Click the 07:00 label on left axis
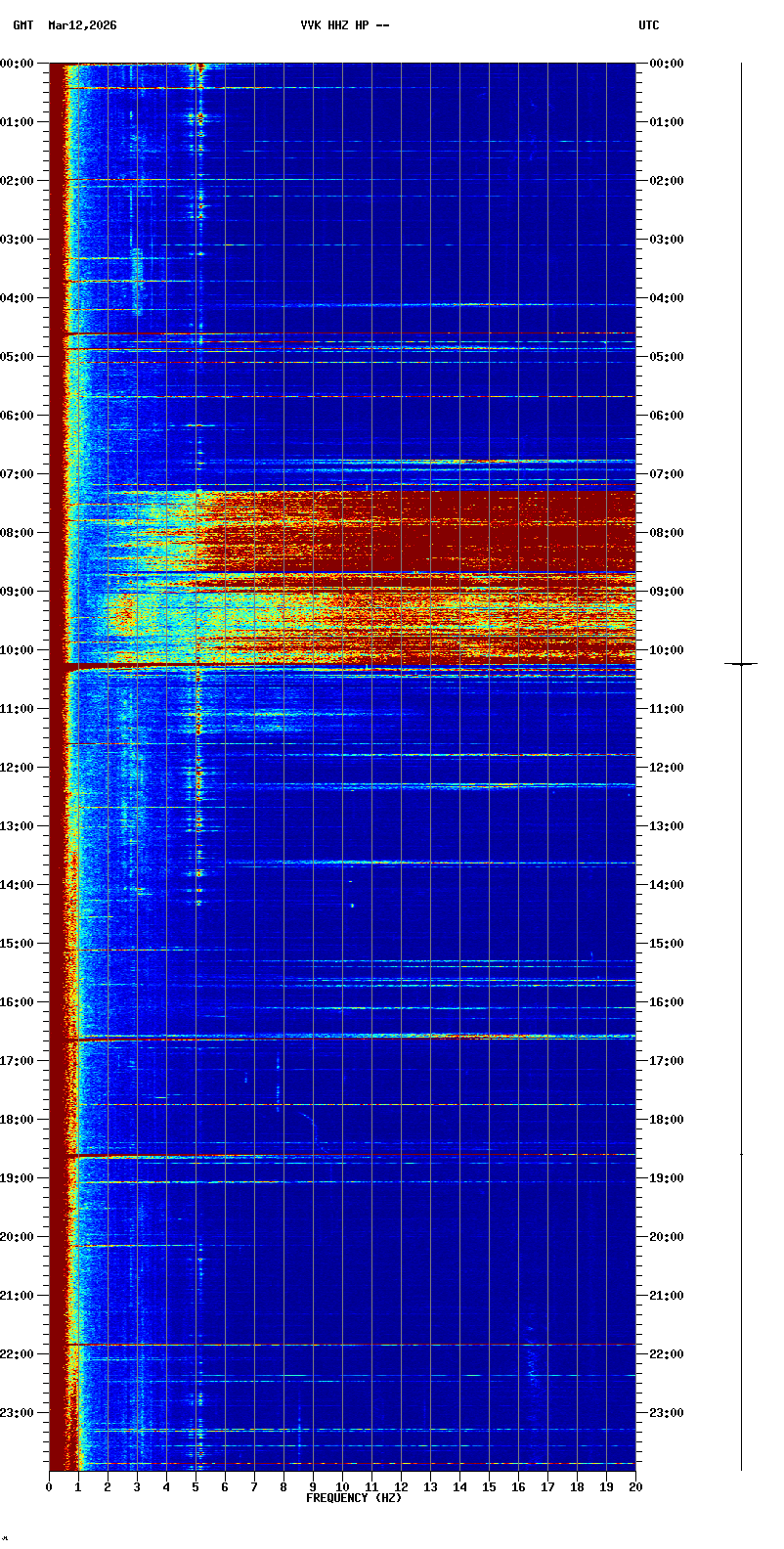 point(17,474)
